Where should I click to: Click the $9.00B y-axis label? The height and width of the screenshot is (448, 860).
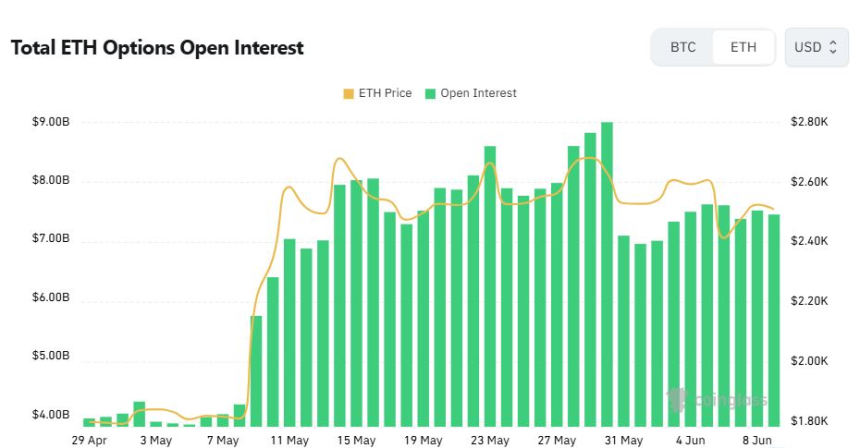(50, 122)
